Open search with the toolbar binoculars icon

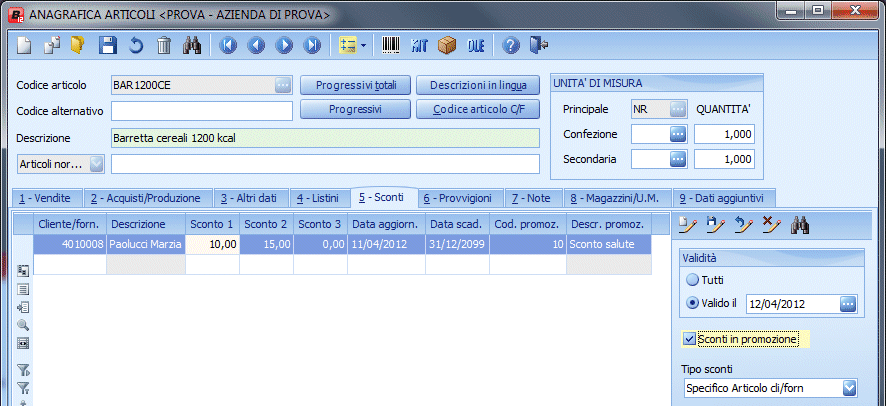[x=192, y=45]
